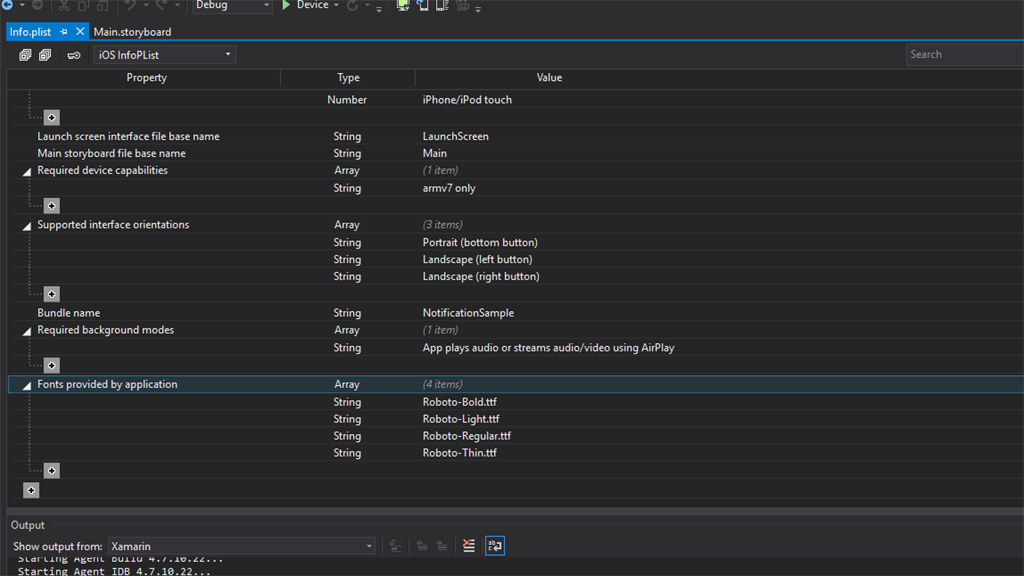Add new item under Fonts provided by application
This screenshot has width=1024, height=576.
[52, 471]
